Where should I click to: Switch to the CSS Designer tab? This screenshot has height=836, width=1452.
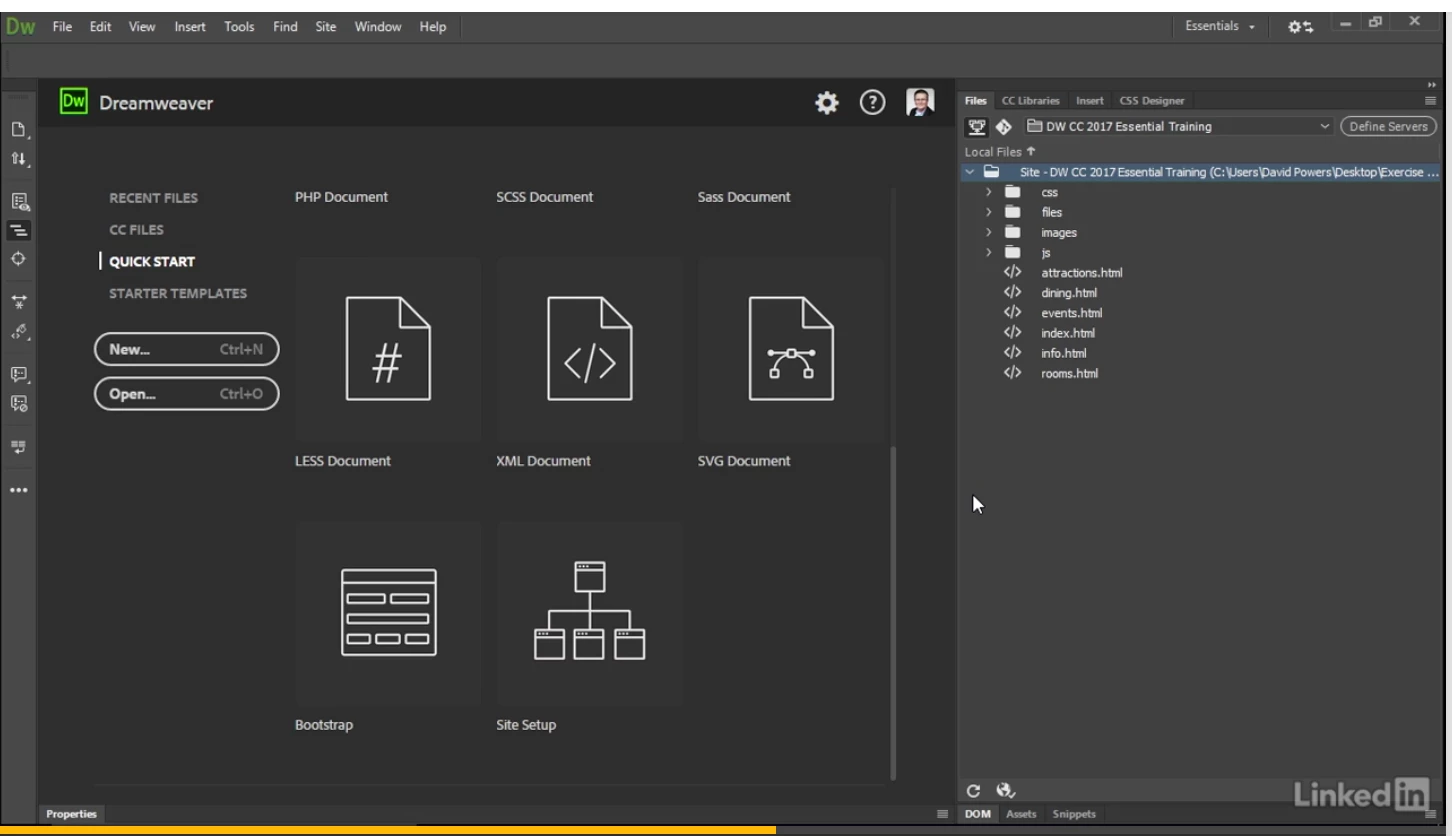click(x=1151, y=100)
